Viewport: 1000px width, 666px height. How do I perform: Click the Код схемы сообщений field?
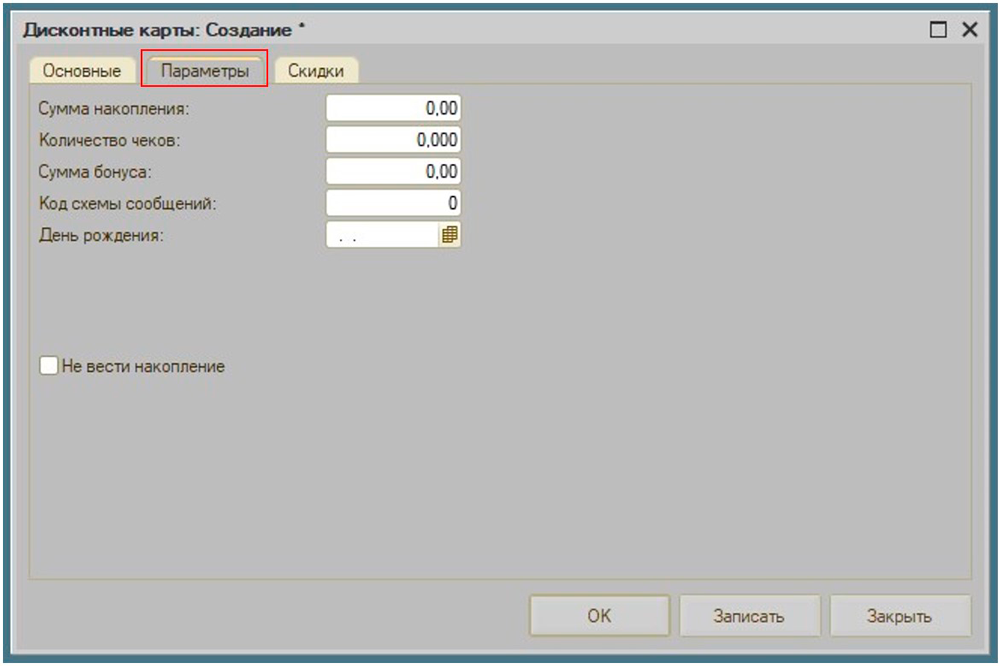tap(393, 204)
